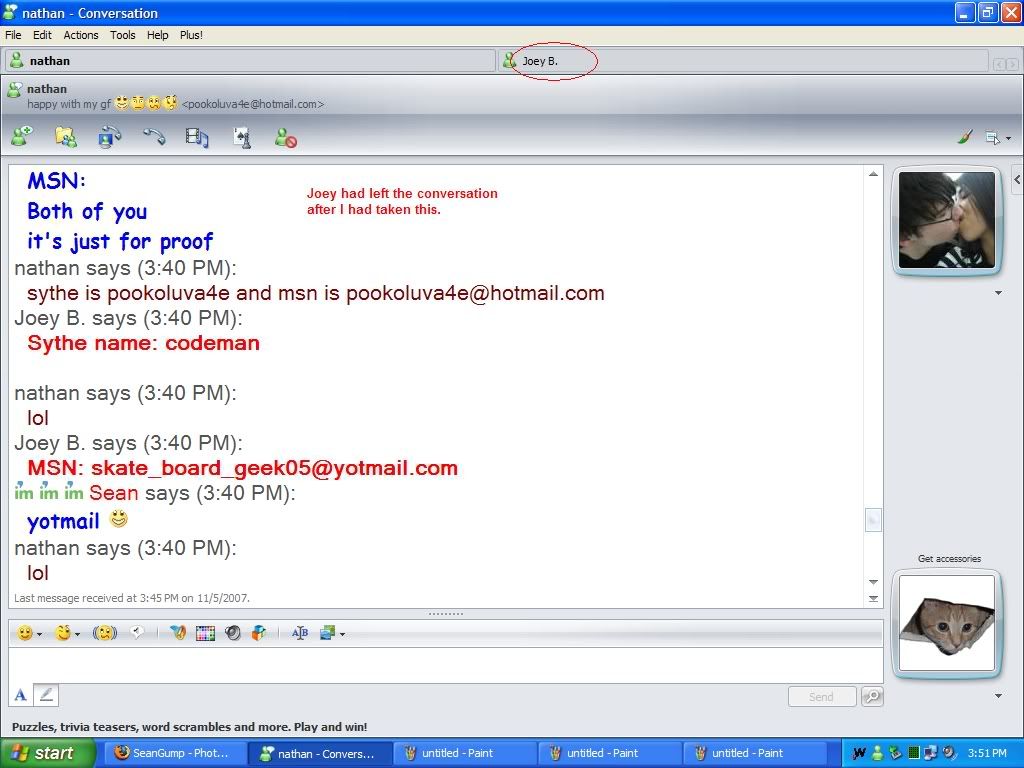Click the Show menu toolbar icon
The width and height of the screenshot is (1024, 768).
[992, 138]
